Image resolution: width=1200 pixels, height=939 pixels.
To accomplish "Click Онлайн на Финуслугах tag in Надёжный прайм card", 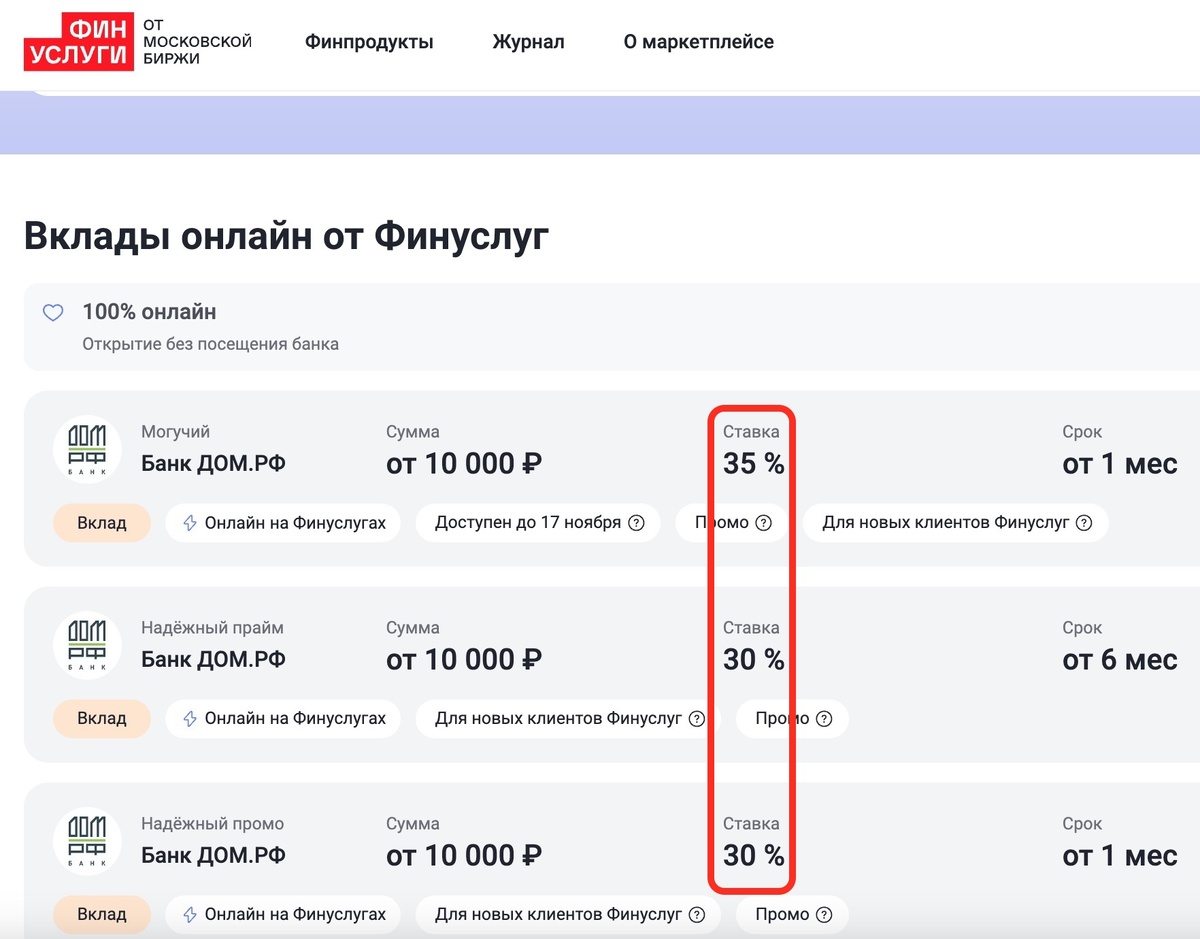I will 283,718.
